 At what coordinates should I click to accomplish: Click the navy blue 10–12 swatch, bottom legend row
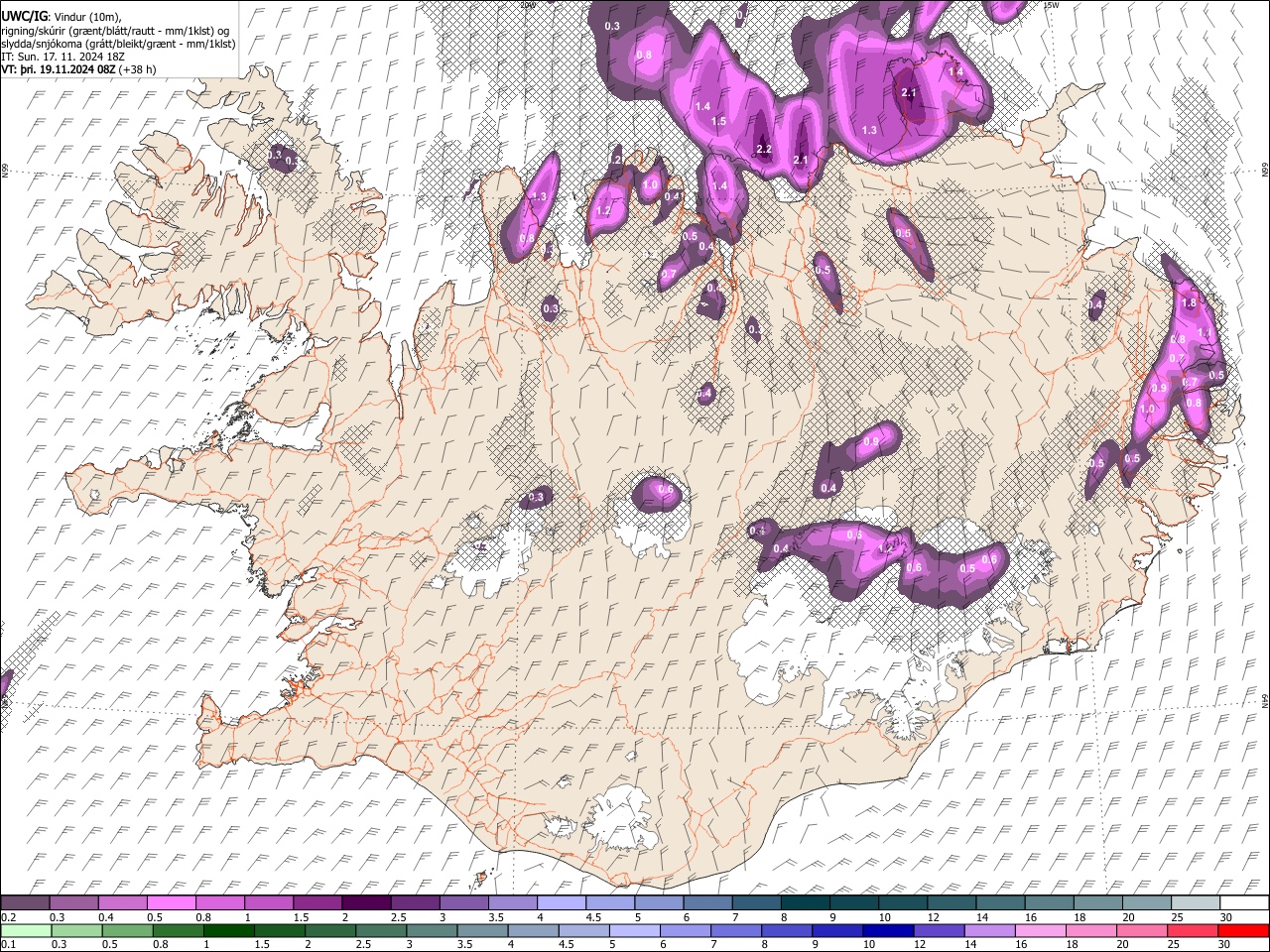[x=888, y=930]
